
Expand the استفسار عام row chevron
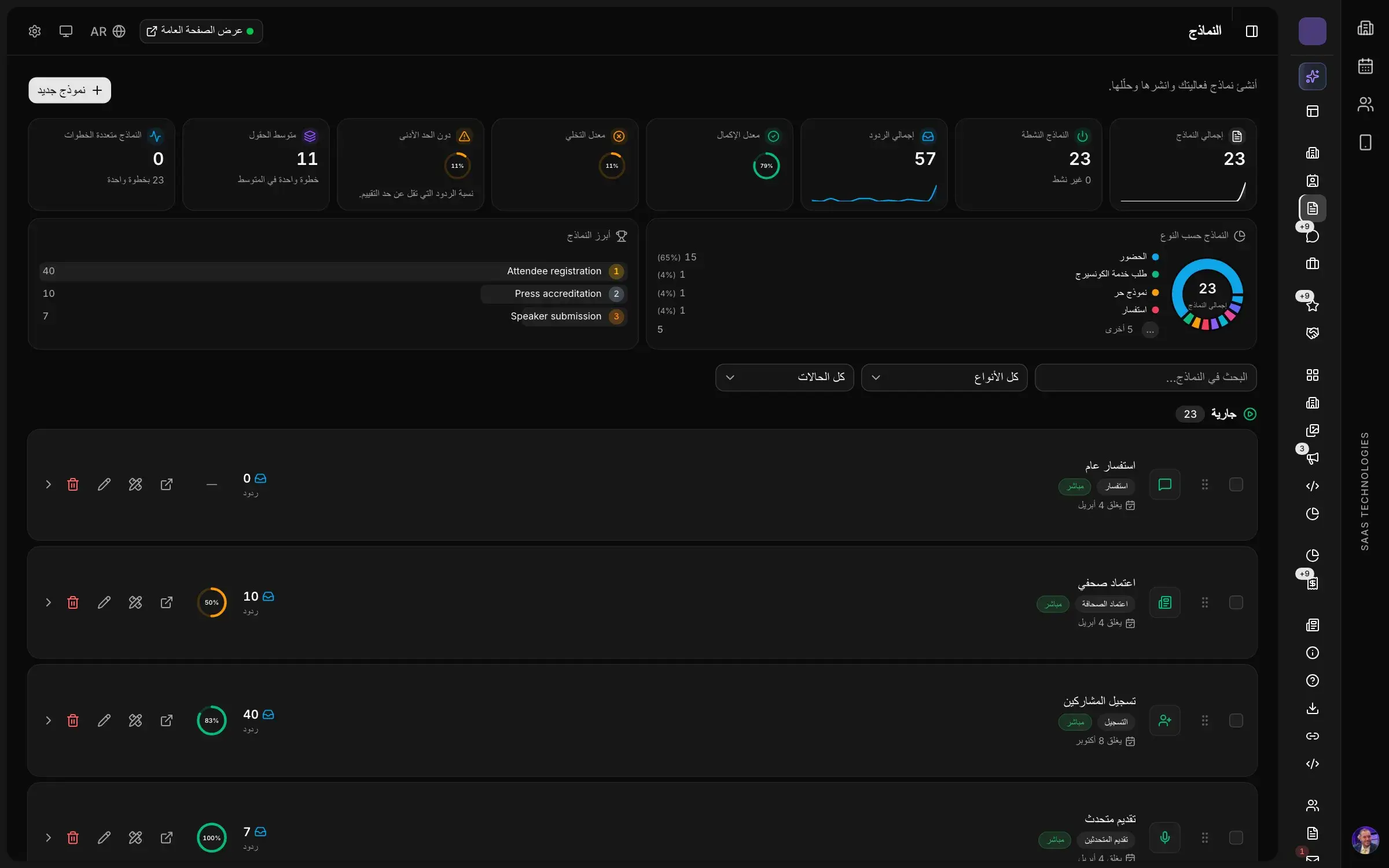(x=48, y=484)
